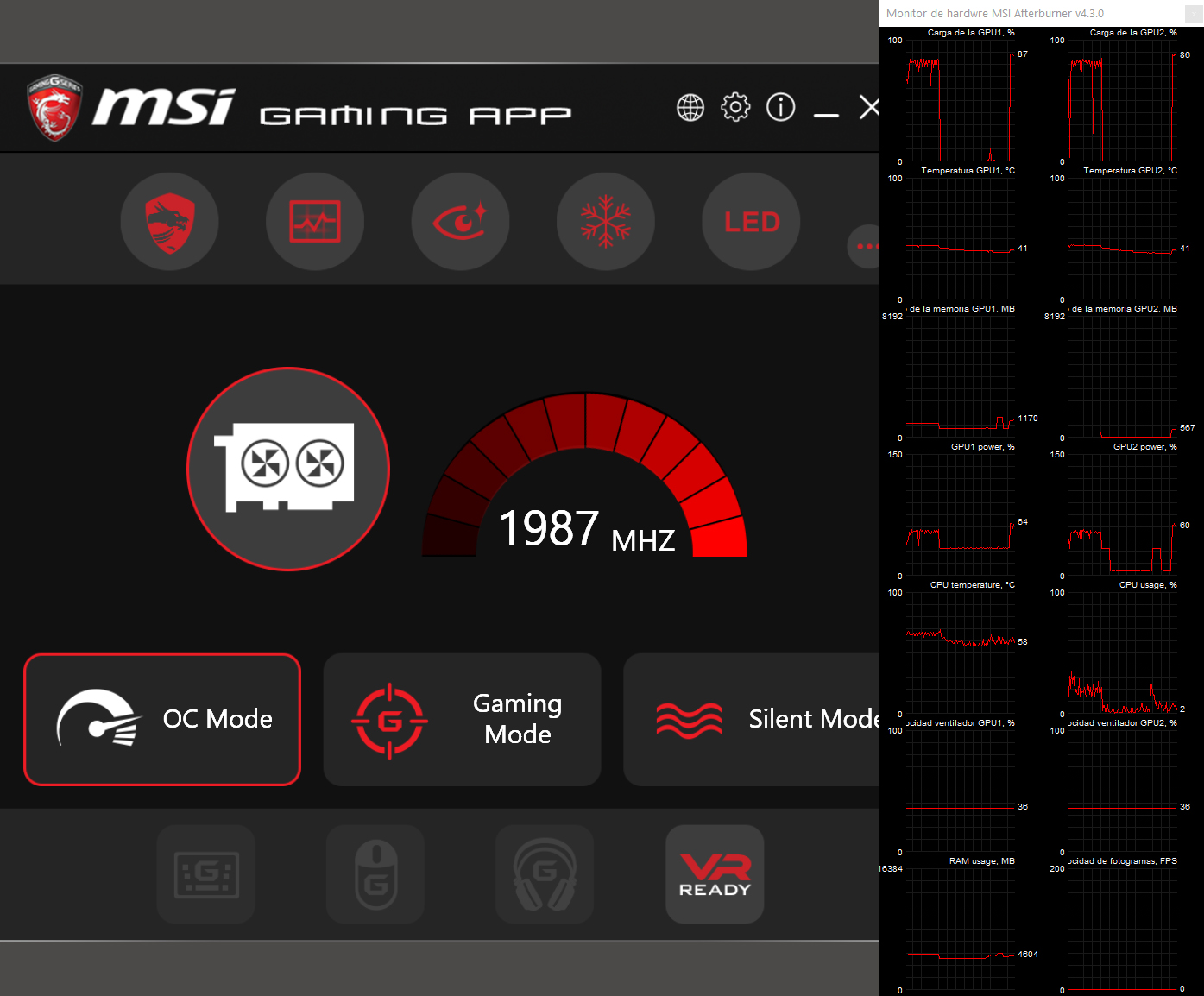The height and width of the screenshot is (996, 1204).
Task: Open the language globe icon
Action: click(690, 108)
